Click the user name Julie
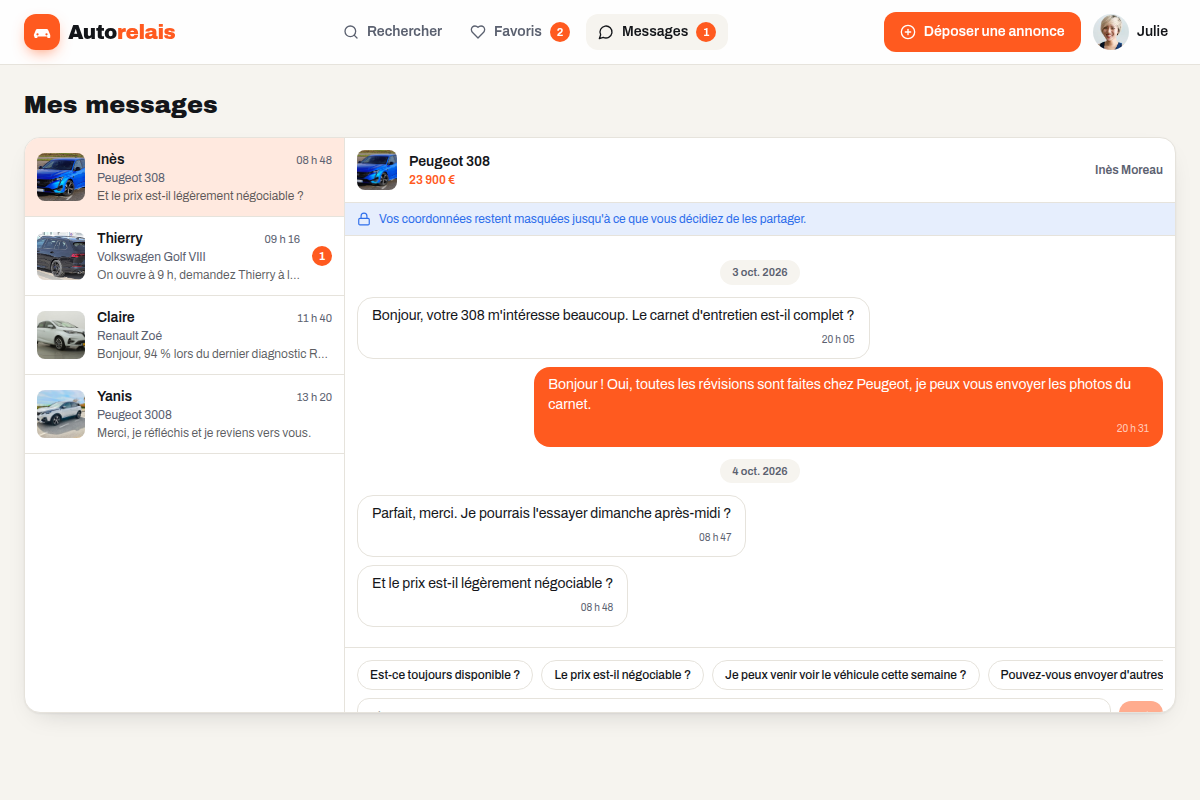This screenshot has height=800, width=1200. click(1152, 32)
